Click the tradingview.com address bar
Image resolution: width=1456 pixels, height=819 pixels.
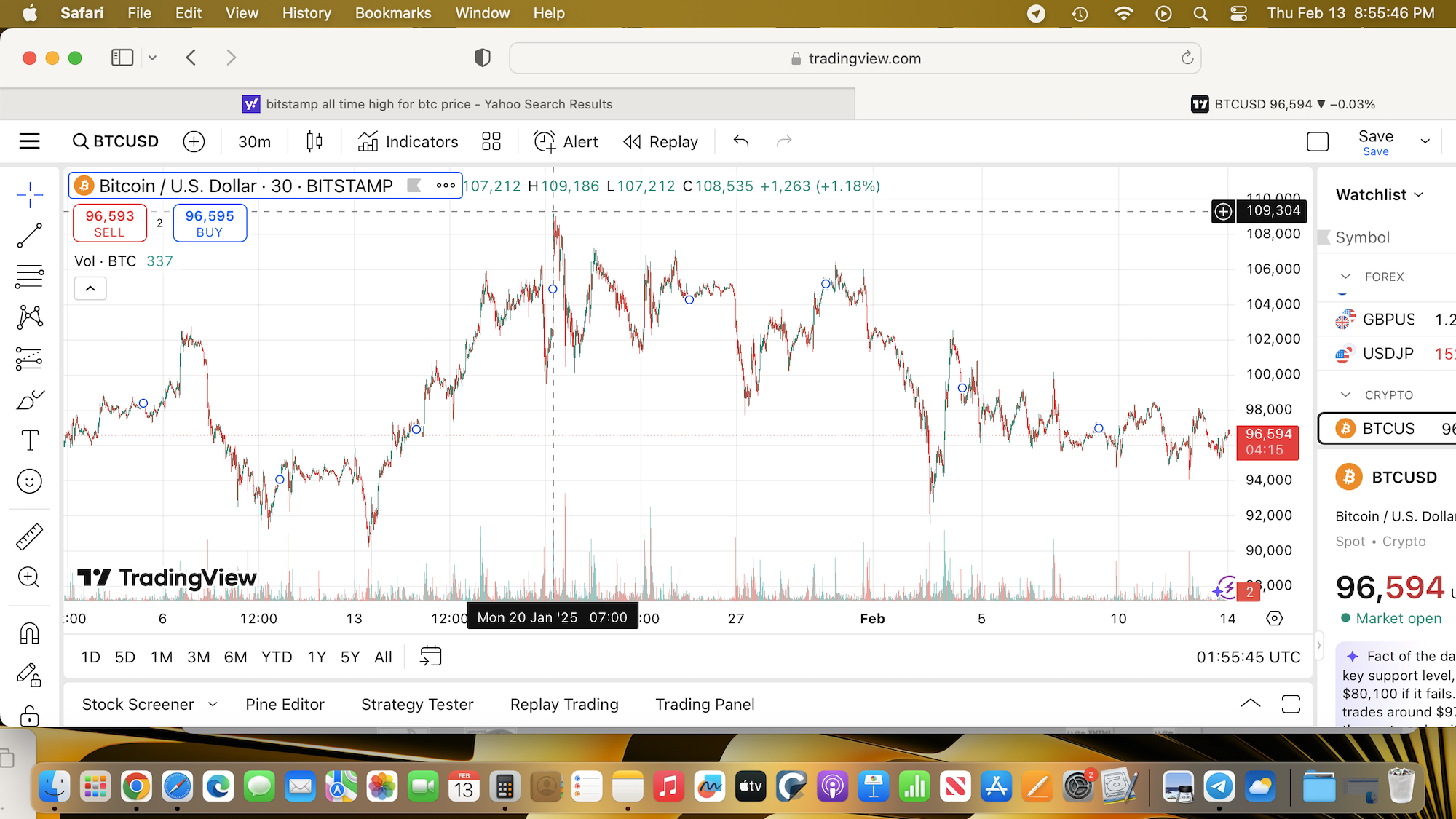point(855,58)
